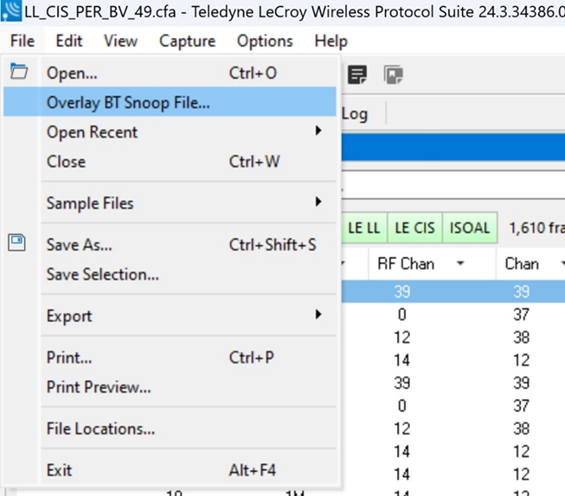Open the View menu
Image resolution: width=565 pixels, height=496 pixels.
pos(121,41)
